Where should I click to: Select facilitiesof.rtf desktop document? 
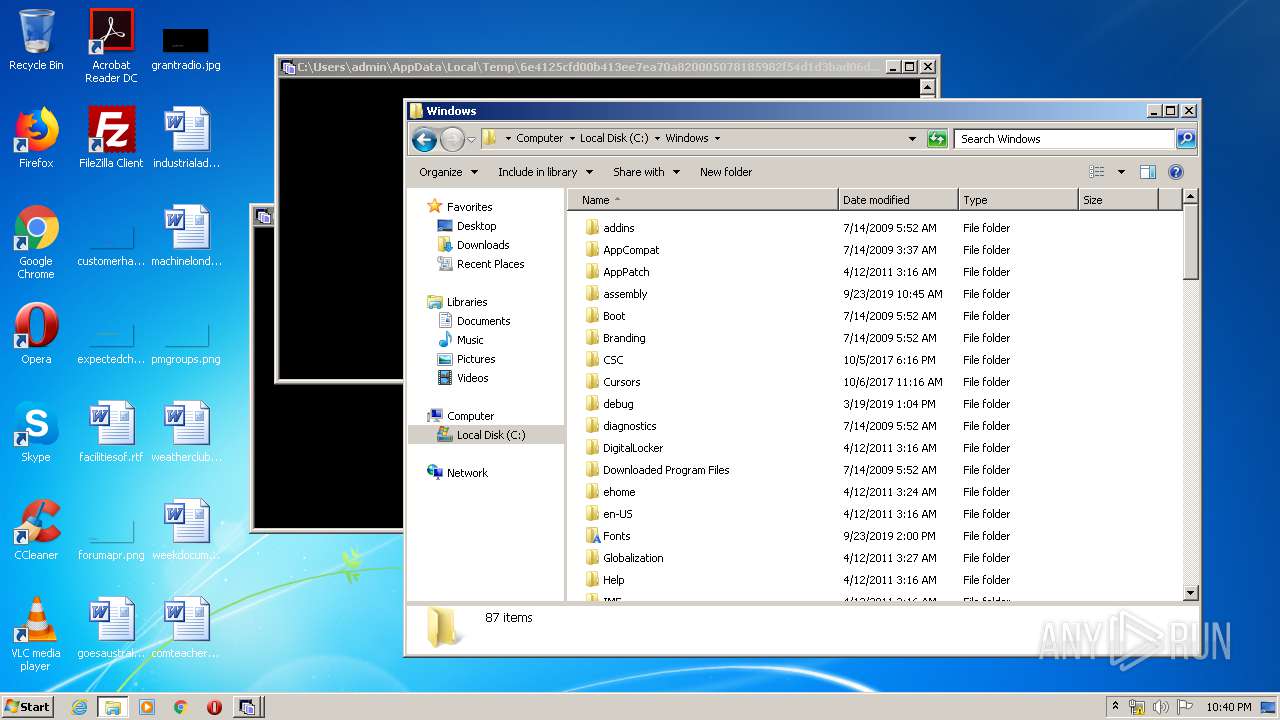pyautogui.click(x=111, y=432)
